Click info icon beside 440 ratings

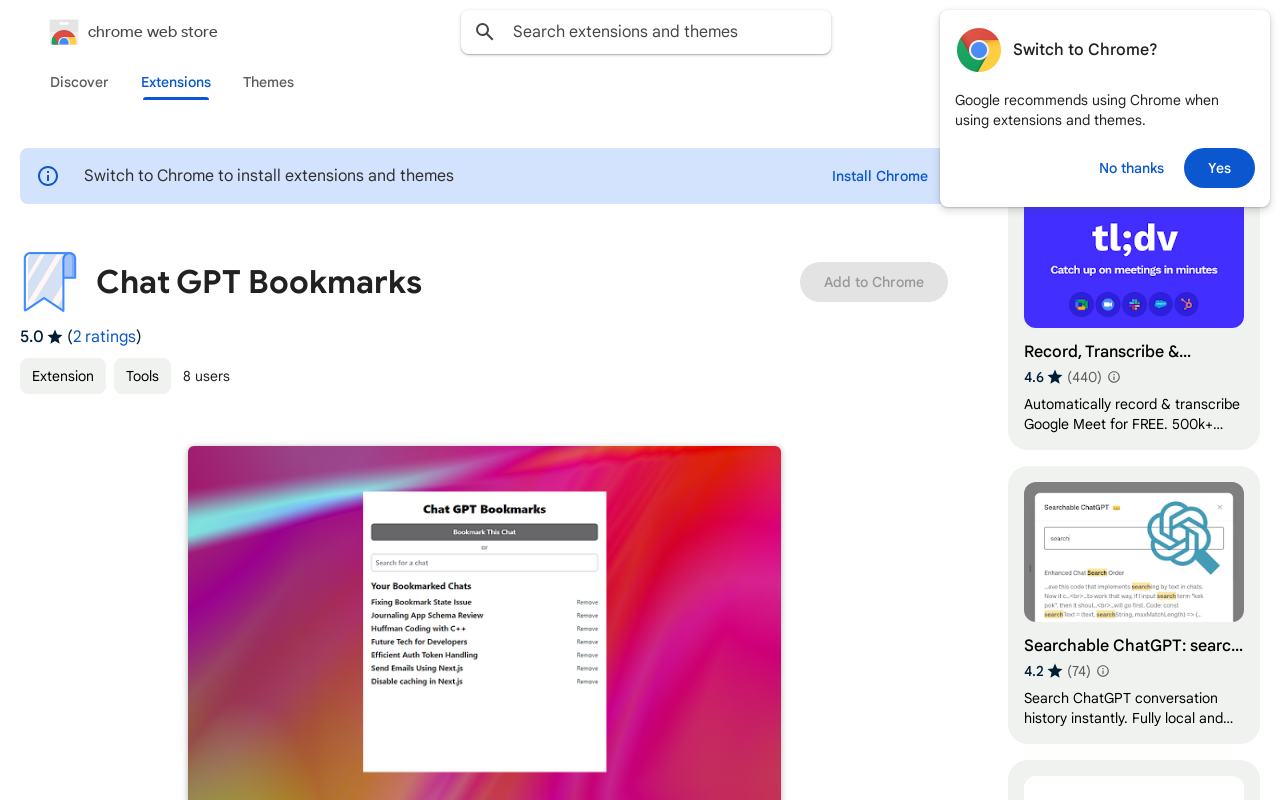pyautogui.click(x=1114, y=377)
